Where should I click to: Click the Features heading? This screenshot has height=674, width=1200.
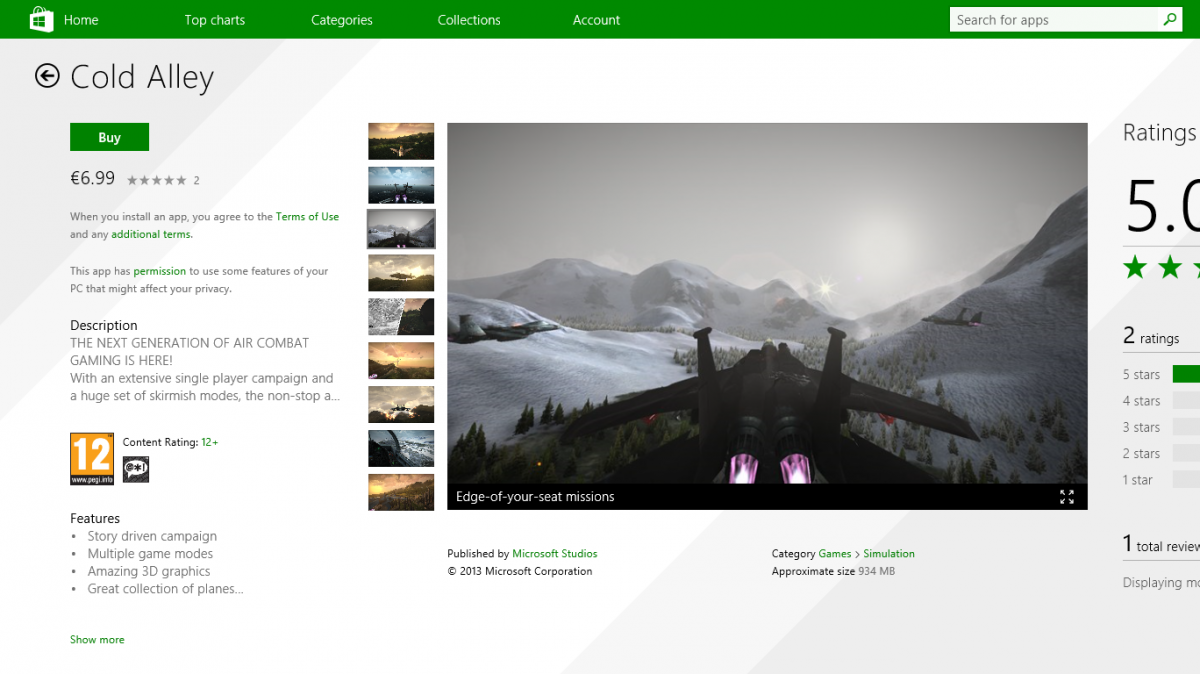(95, 518)
